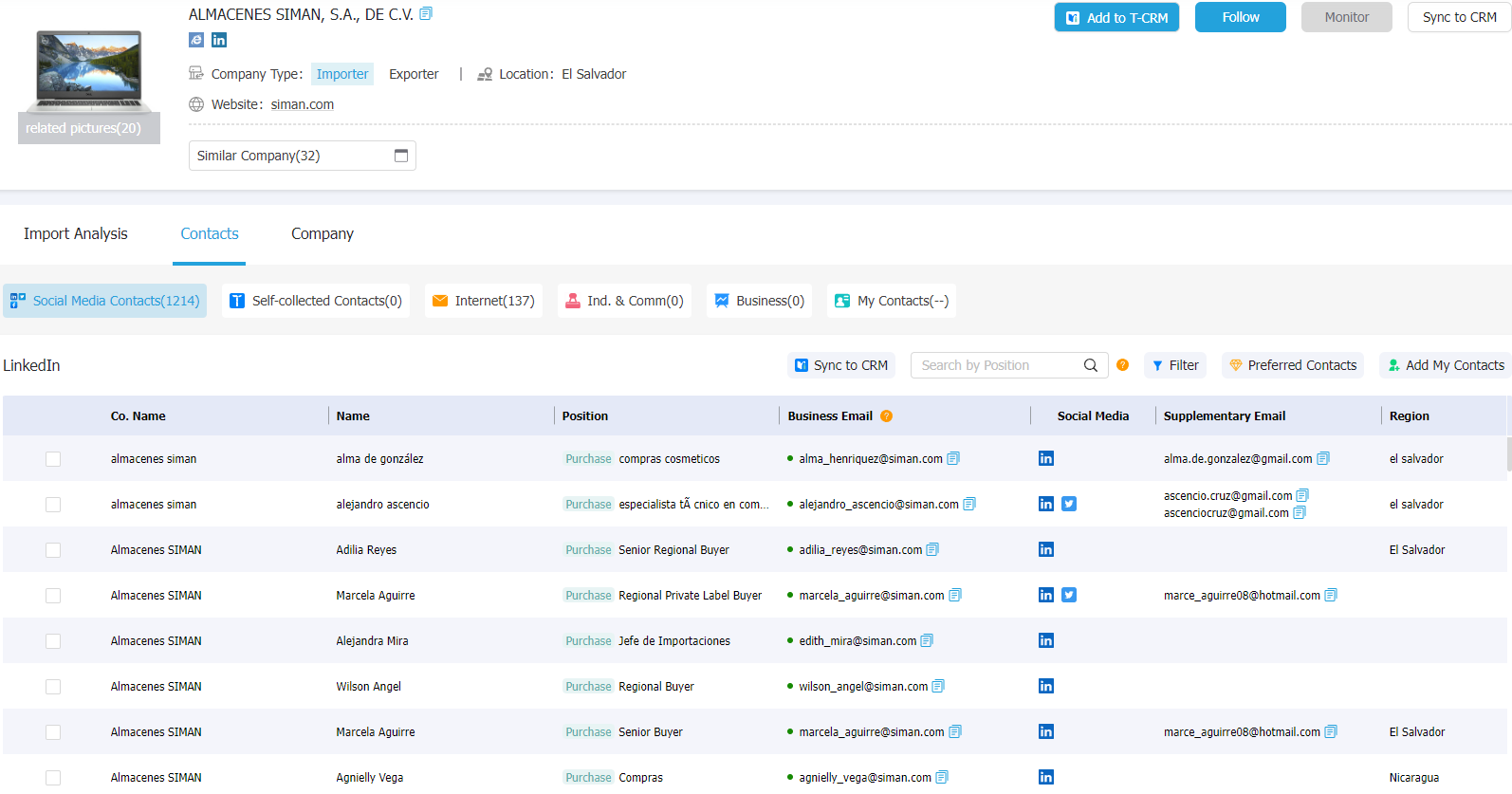The width and height of the screenshot is (1512, 794).
Task: Click the Position column header
Action: coord(585,415)
